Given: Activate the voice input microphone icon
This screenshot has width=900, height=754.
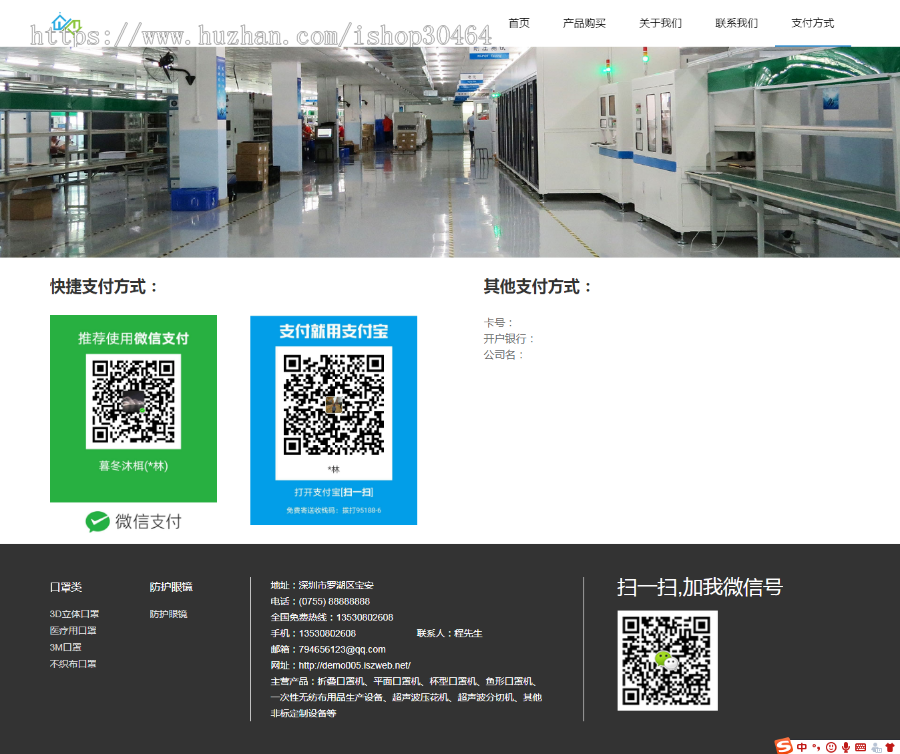Looking at the screenshot, I should point(846,746).
